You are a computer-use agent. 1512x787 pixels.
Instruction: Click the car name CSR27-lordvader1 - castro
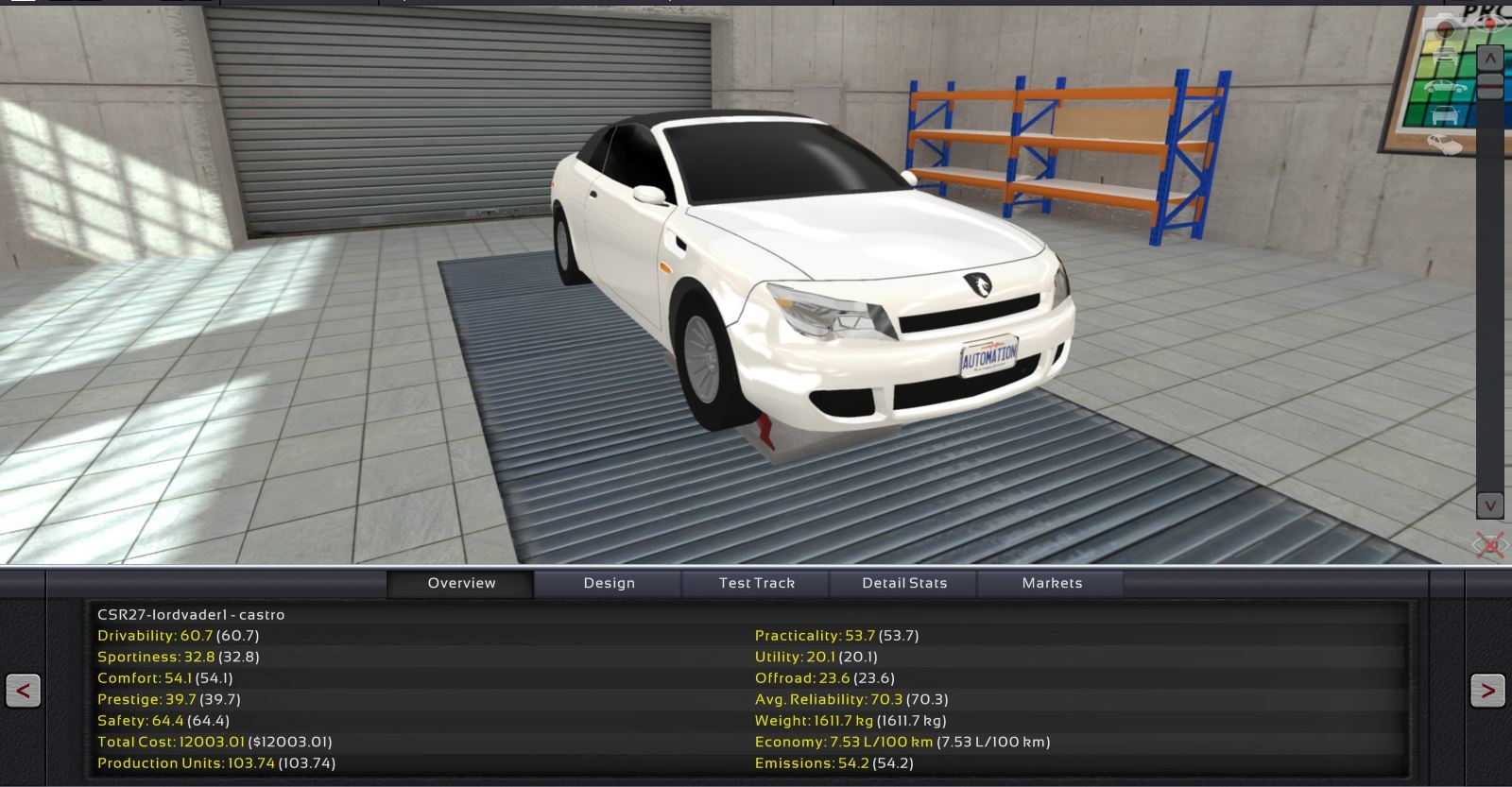point(191,615)
